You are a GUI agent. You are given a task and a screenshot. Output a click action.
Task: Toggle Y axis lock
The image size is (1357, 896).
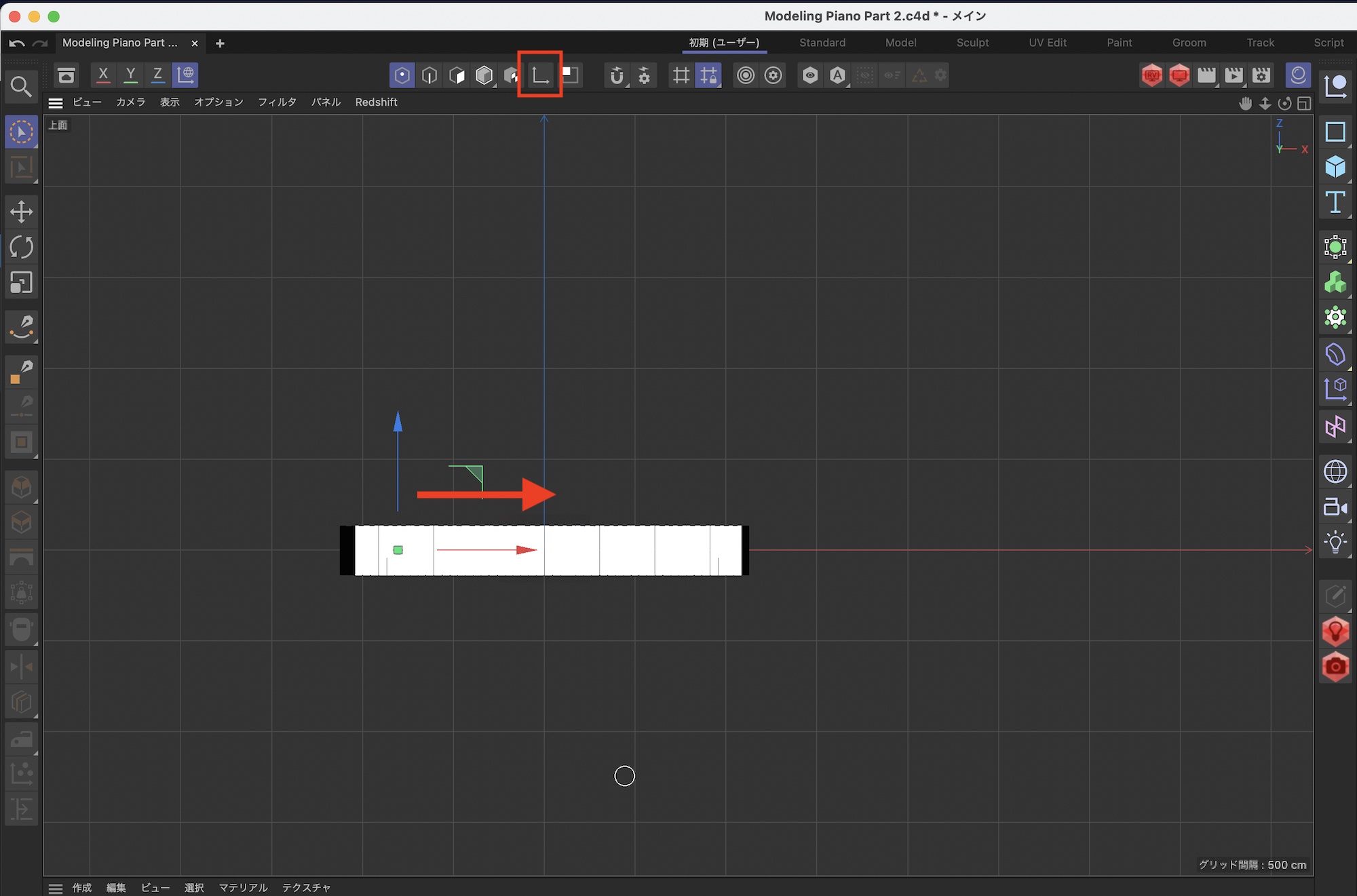point(130,75)
